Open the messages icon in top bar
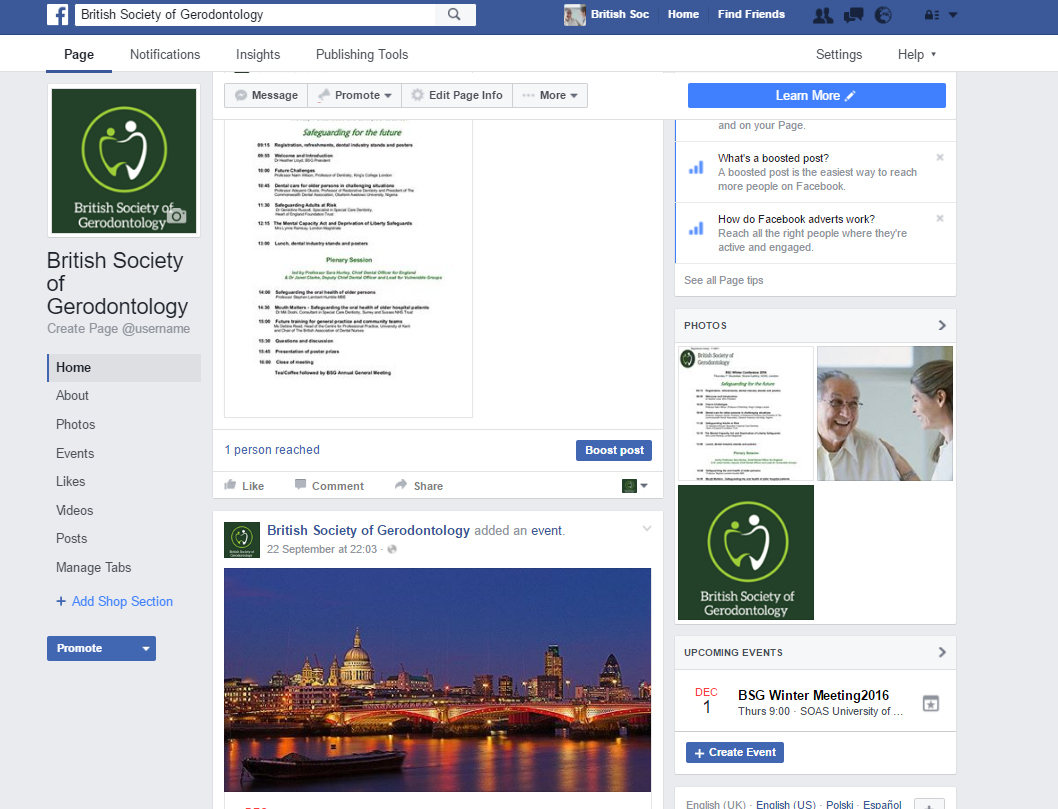This screenshot has height=809, width=1058. point(854,15)
